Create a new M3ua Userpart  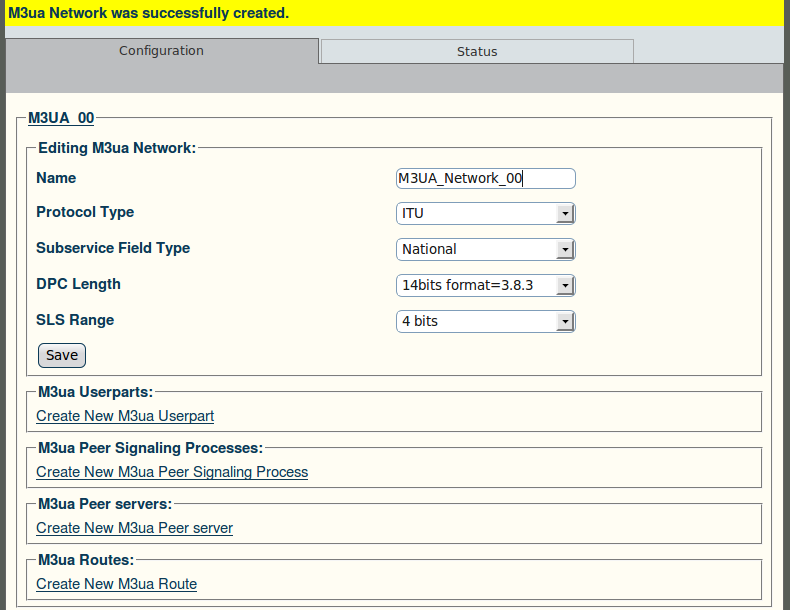(125, 416)
